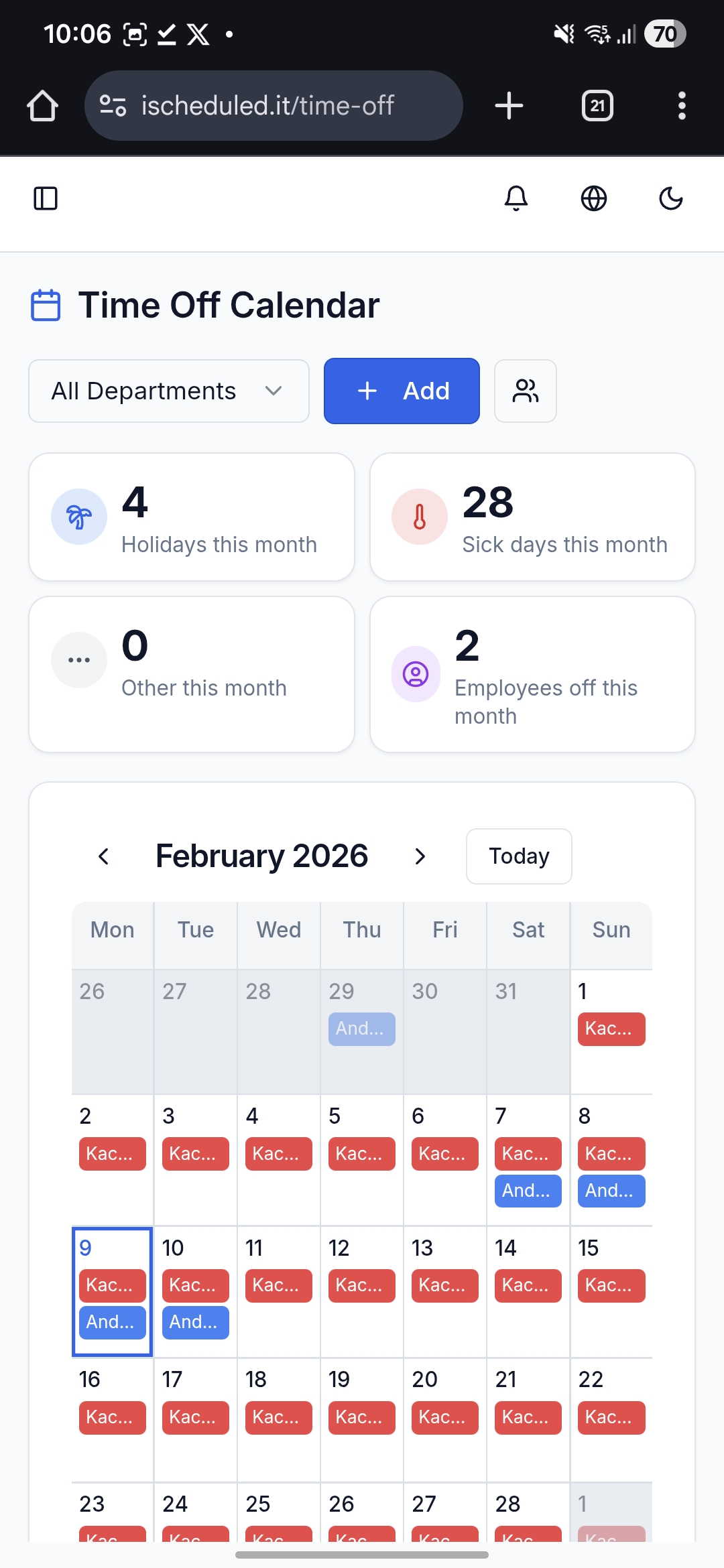The width and height of the screenshot is (724, 1568).
Task: Click the Add time off button
Action: point(402,391)
